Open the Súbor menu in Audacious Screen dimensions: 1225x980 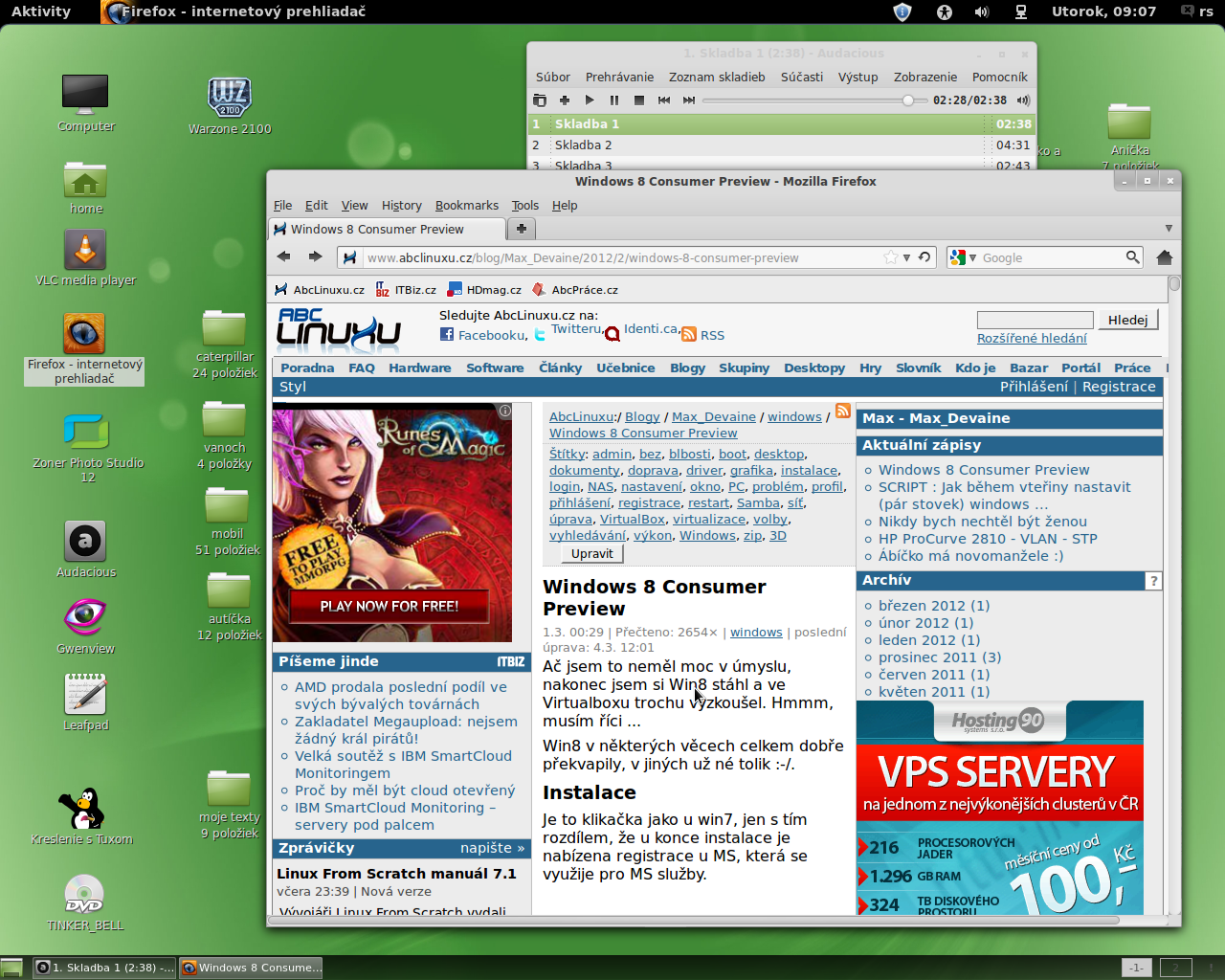click(x=553, y=78)
